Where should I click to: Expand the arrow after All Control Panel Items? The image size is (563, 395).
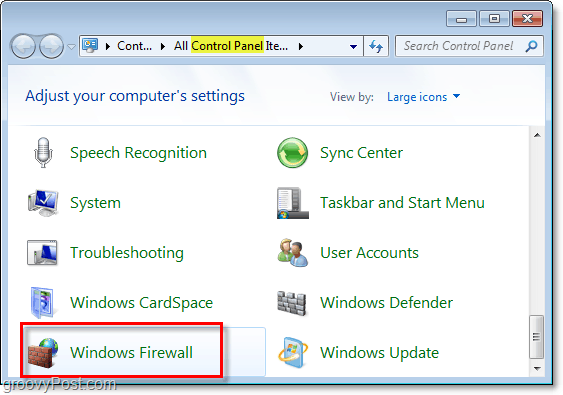pos(301,46)
